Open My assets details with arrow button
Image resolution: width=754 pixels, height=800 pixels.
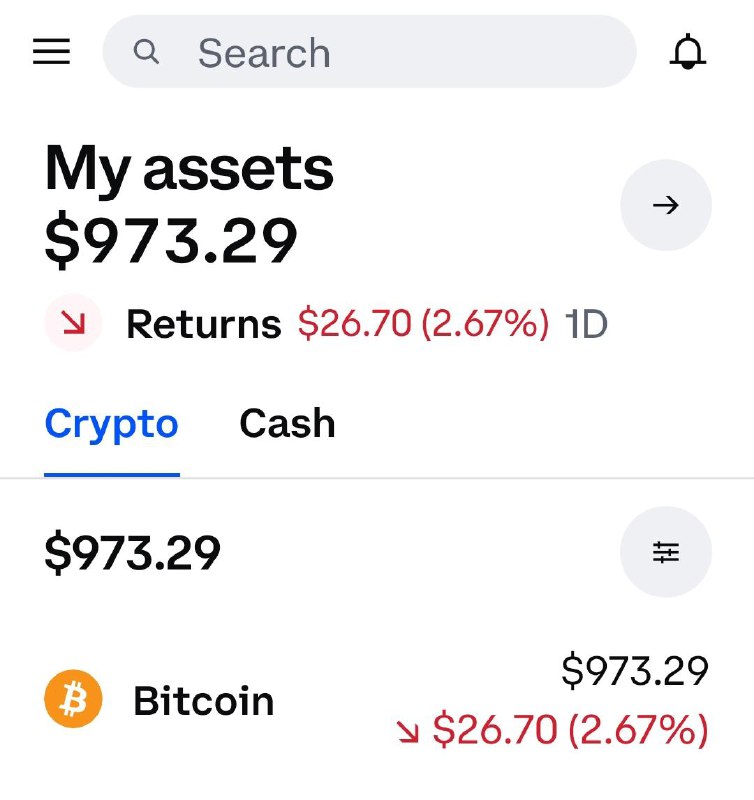click(666, 205)
